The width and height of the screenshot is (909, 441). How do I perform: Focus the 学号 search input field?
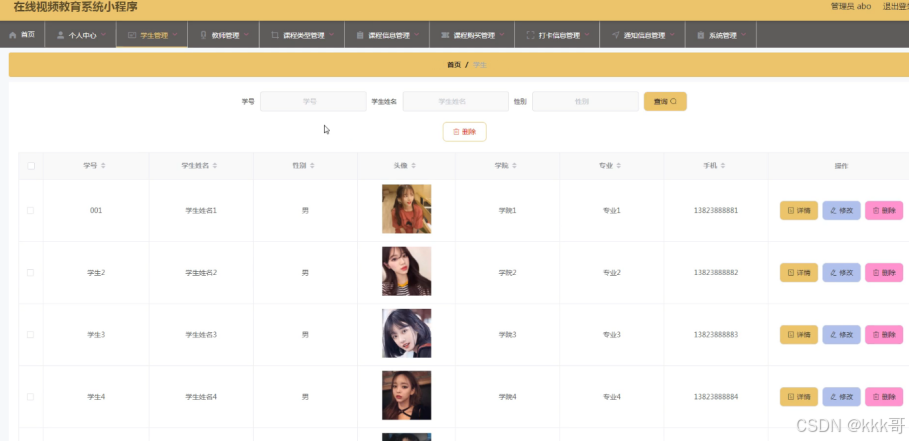pos(313,101)
